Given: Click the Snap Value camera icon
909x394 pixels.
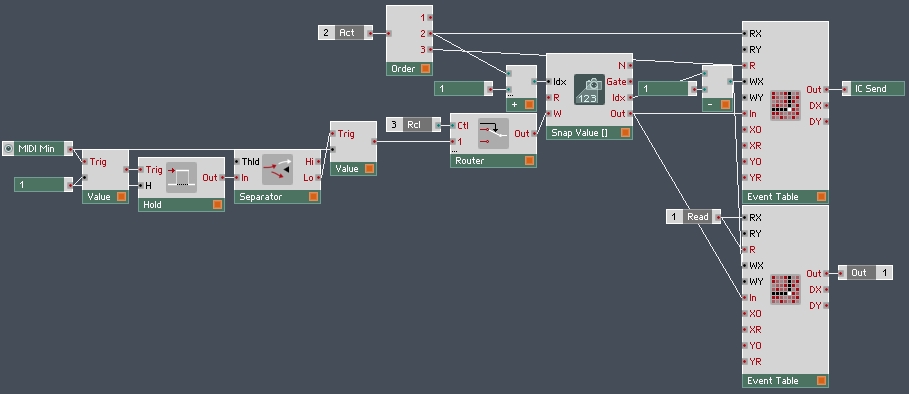Looking at the screenshot, I should point(589,90).
